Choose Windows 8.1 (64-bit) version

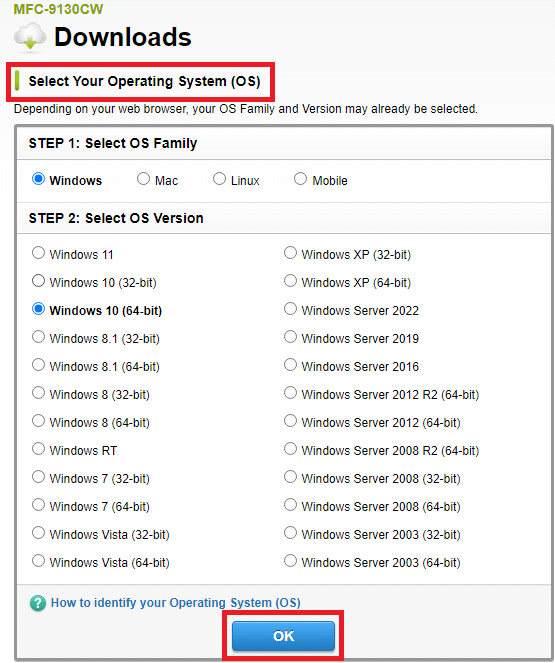[38, 365]
